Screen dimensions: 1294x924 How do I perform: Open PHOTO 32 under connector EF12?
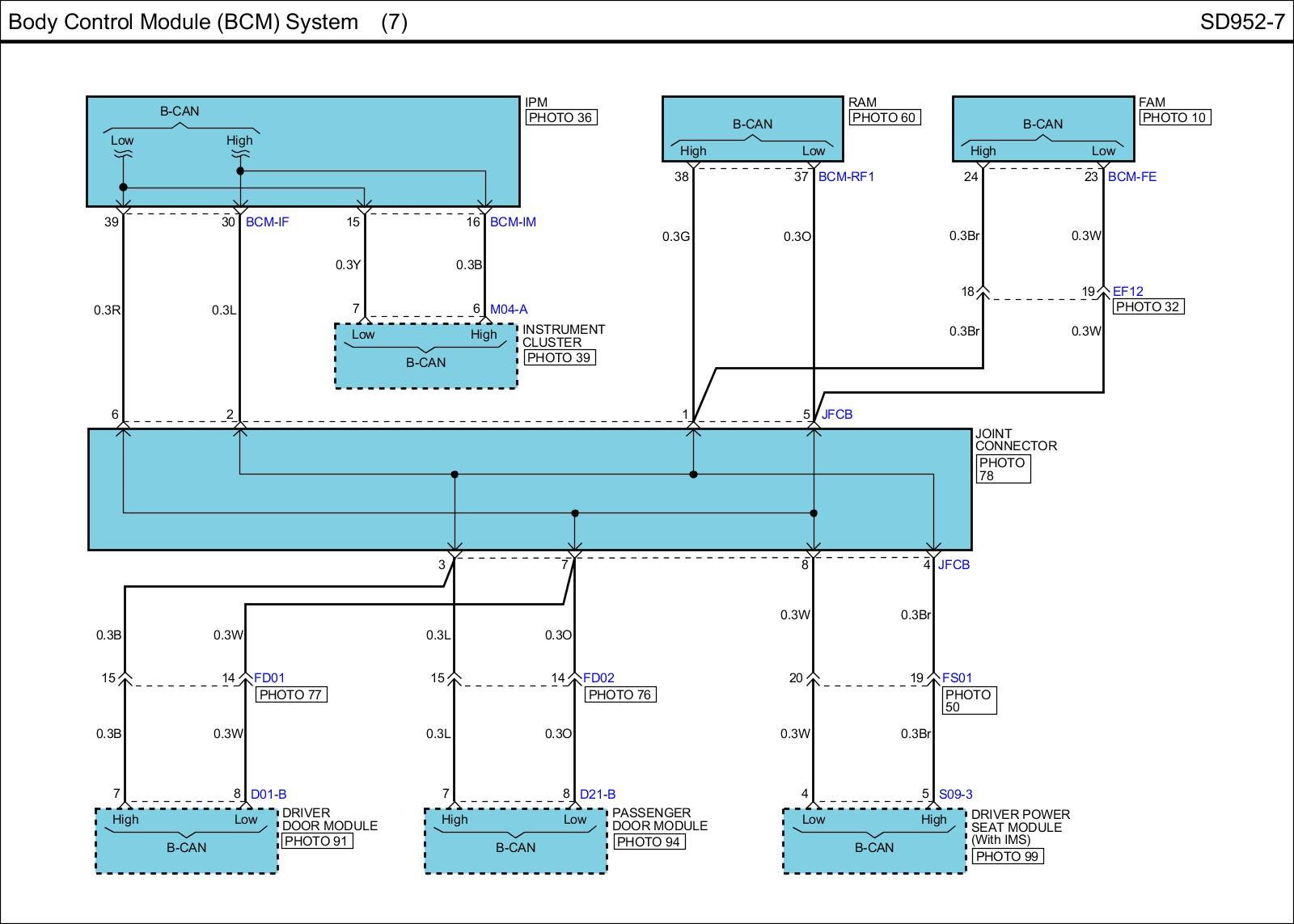pyautogui.click(x=1148, y=307)
